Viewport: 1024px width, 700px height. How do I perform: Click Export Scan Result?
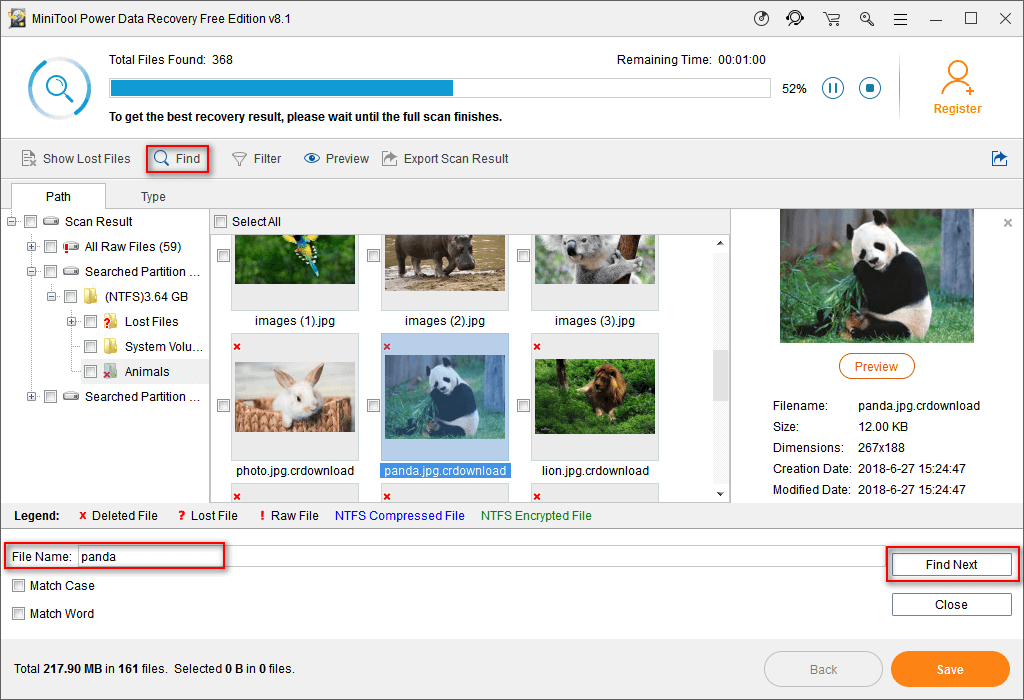point(445,159)
